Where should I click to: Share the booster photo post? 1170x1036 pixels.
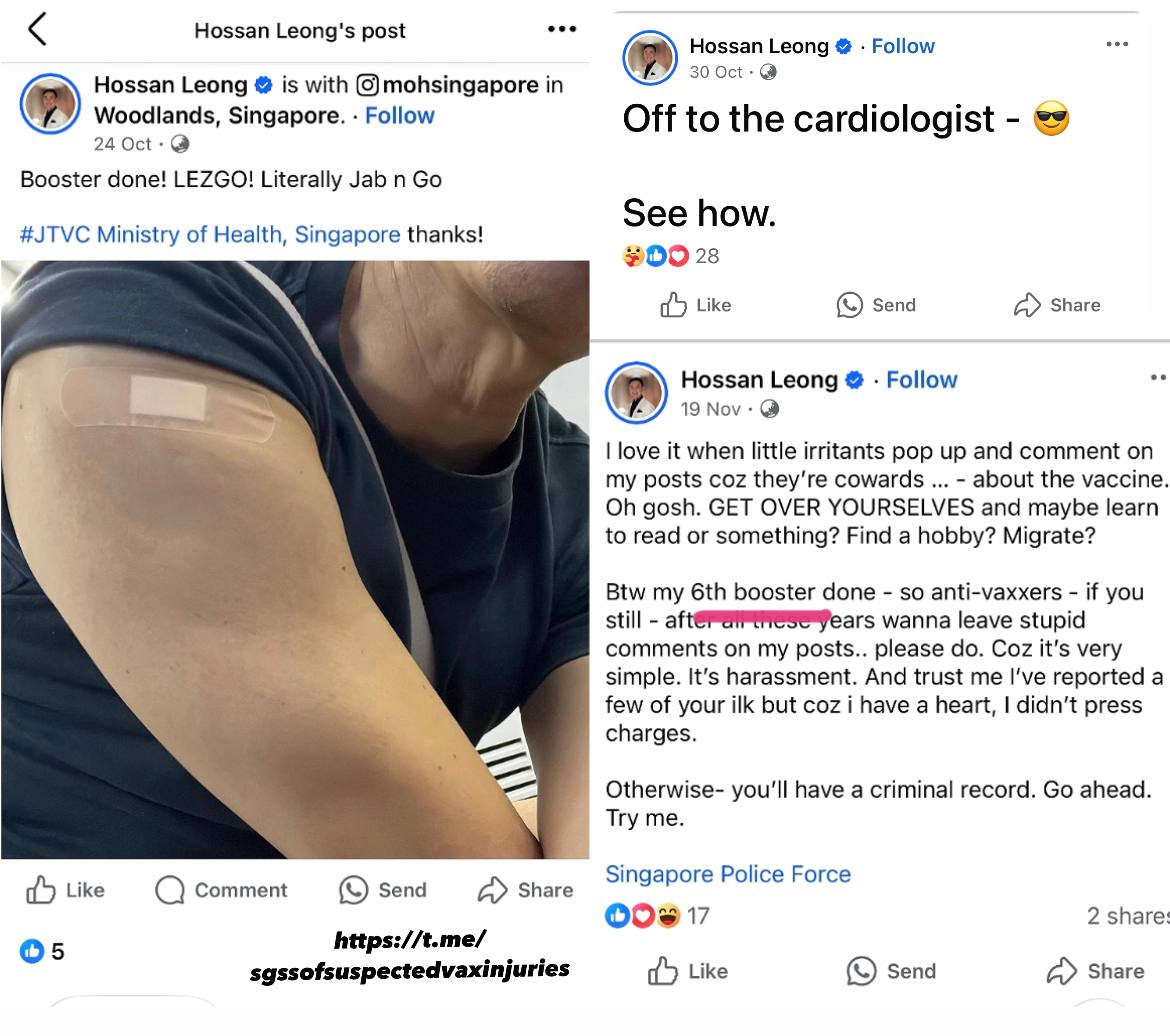click(x=525, y=890)
